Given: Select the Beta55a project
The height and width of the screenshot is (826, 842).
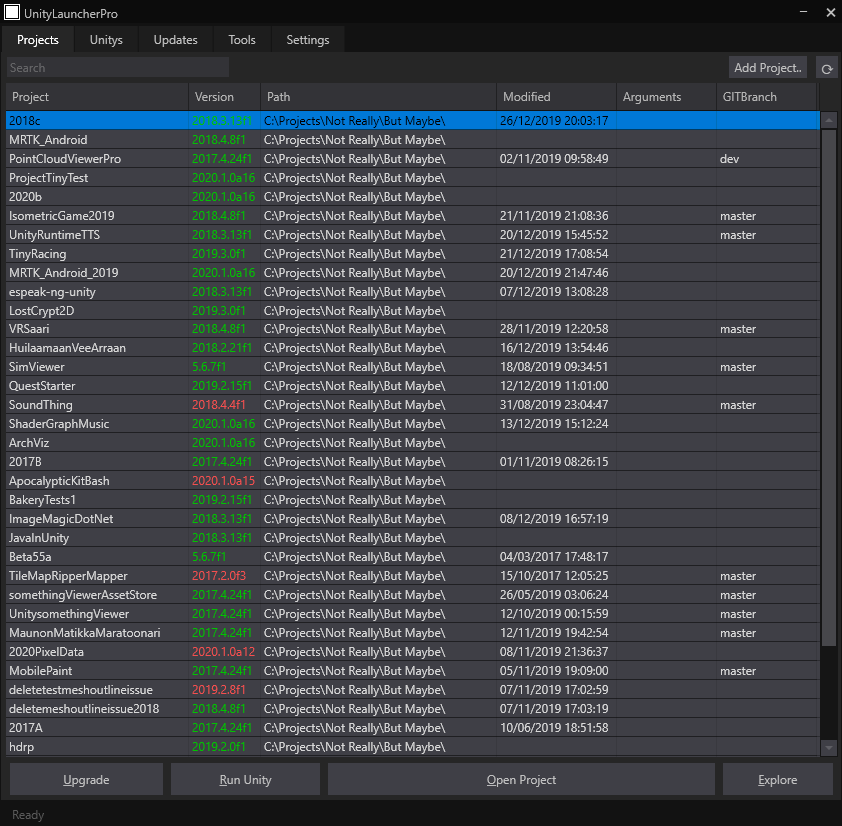Looking at the screenshot, I should coord(412,556).
